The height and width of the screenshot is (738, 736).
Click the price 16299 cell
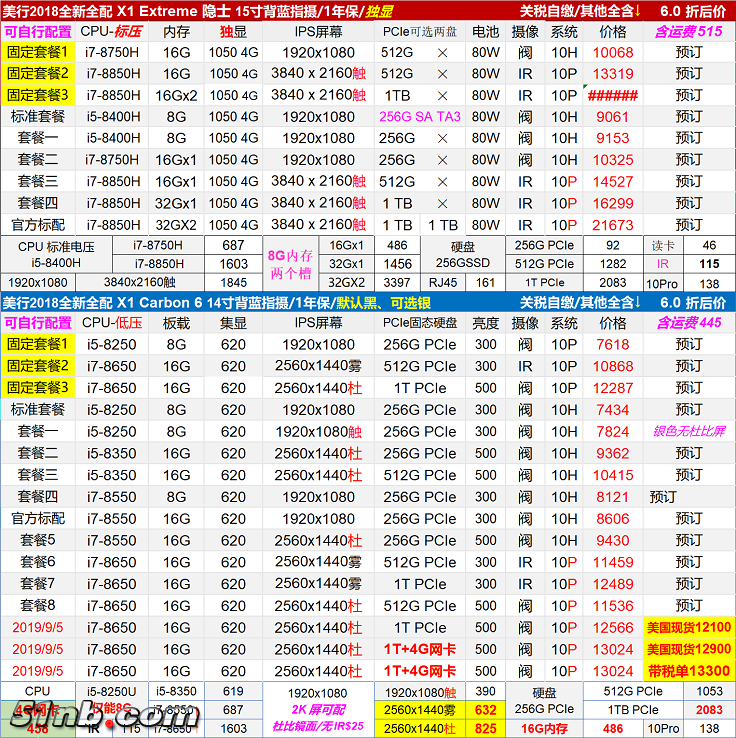613,203
